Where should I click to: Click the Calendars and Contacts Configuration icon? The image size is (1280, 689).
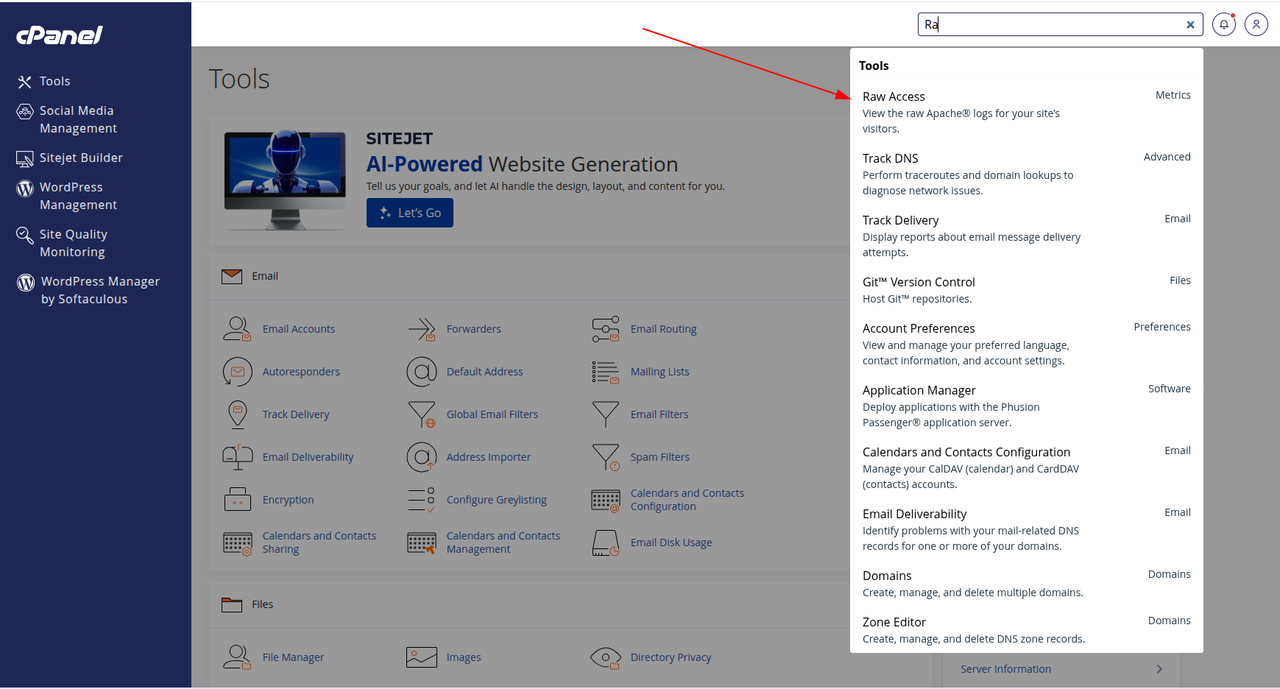click(x=606, y=500)
